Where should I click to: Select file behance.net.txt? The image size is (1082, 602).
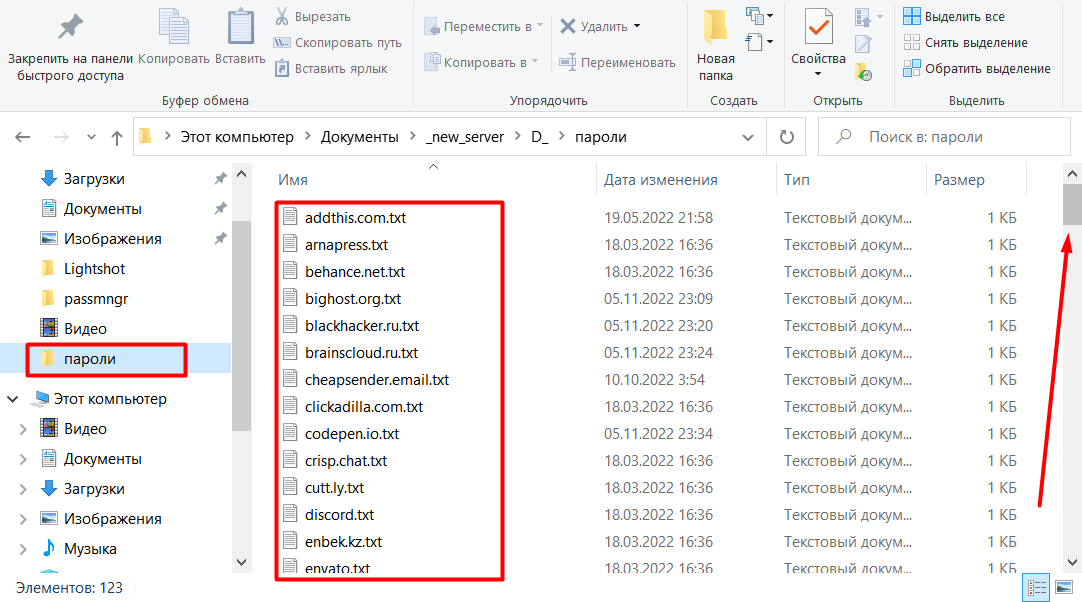coord(355,271)
